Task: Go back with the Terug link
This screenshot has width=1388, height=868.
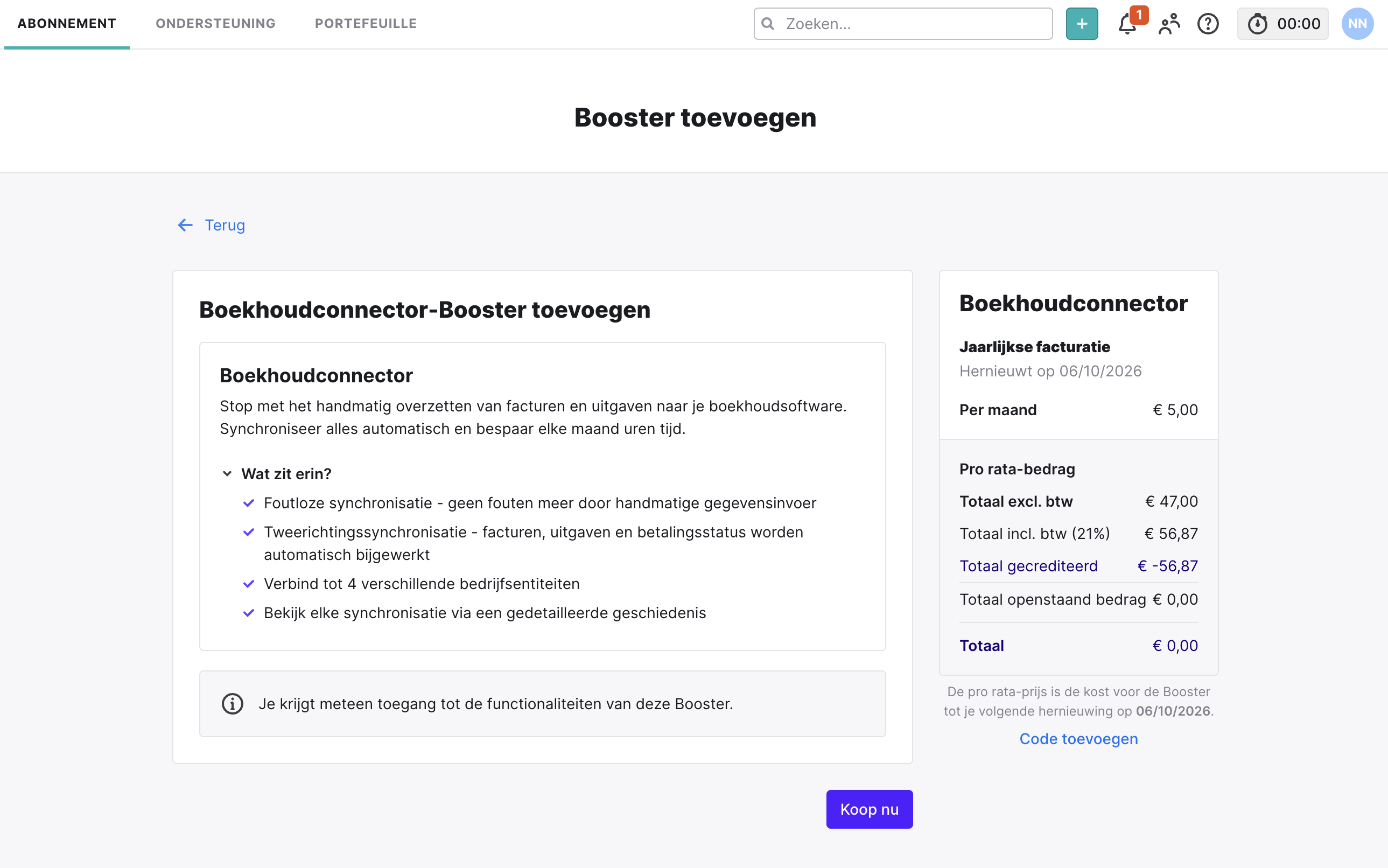Action: coord(225,225)
